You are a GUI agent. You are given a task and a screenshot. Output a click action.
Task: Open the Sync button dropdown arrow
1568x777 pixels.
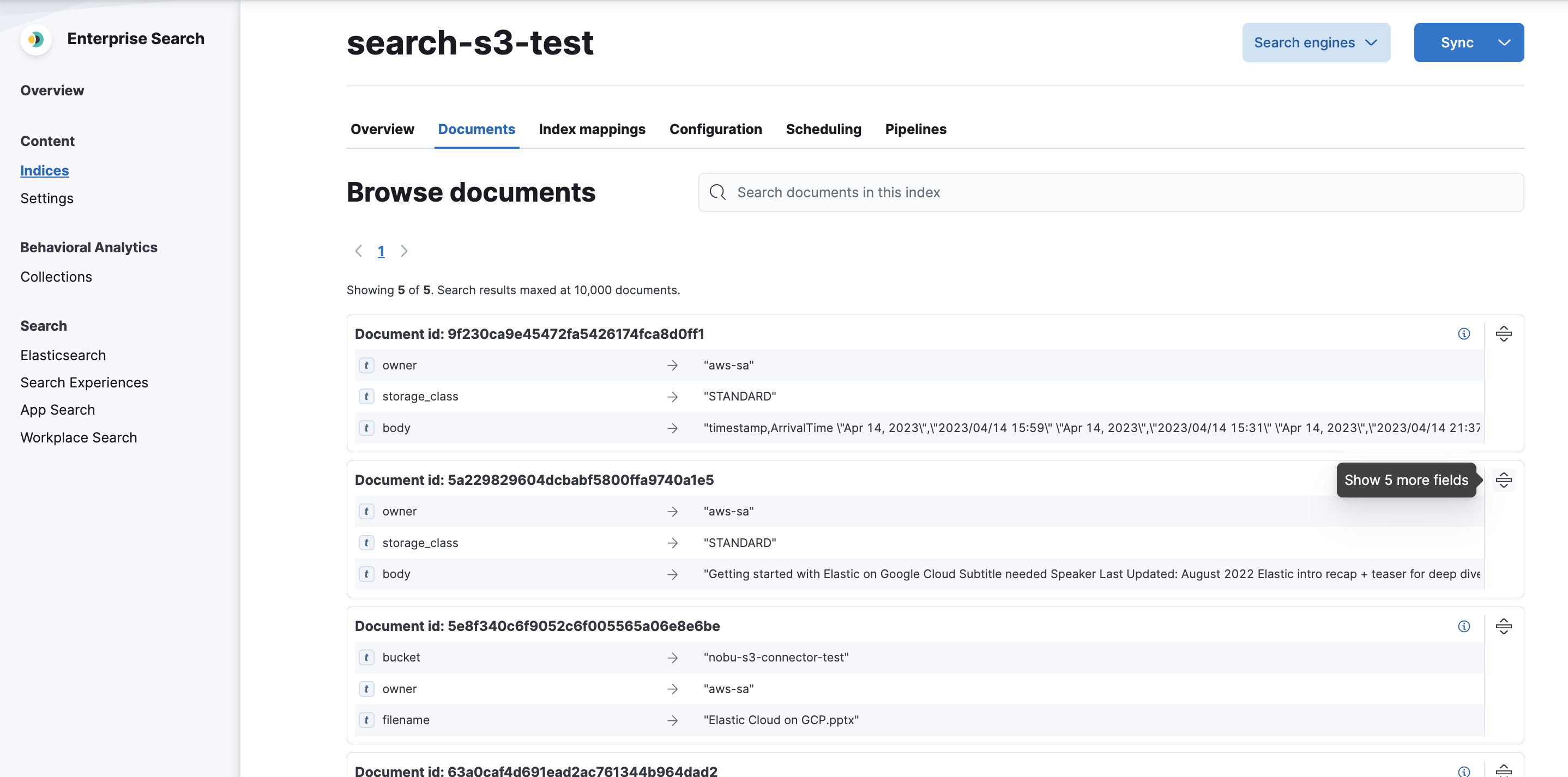pyautogui.click(x=1504, y=43)
